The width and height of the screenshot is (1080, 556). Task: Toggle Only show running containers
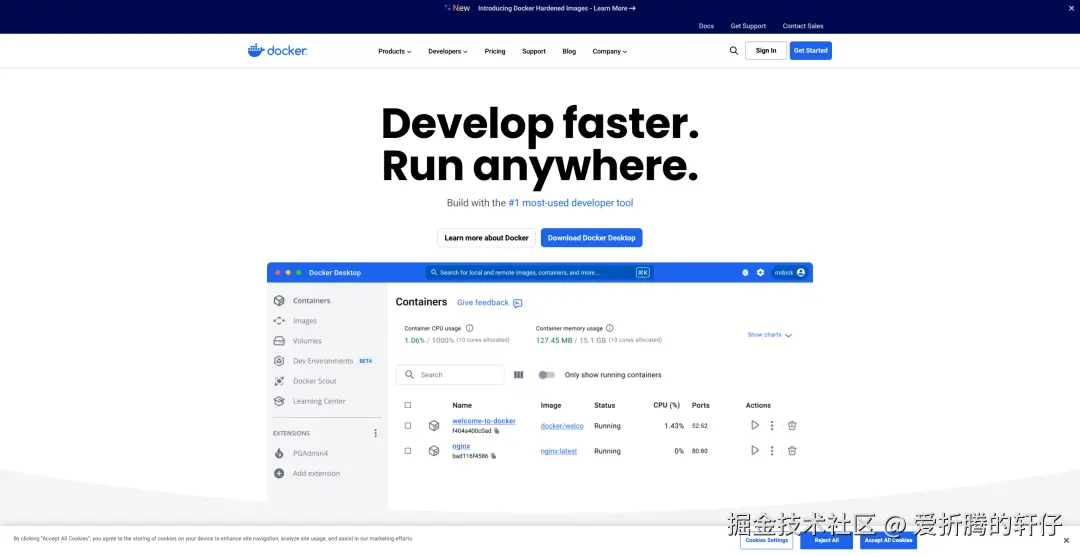click(546, 375)
